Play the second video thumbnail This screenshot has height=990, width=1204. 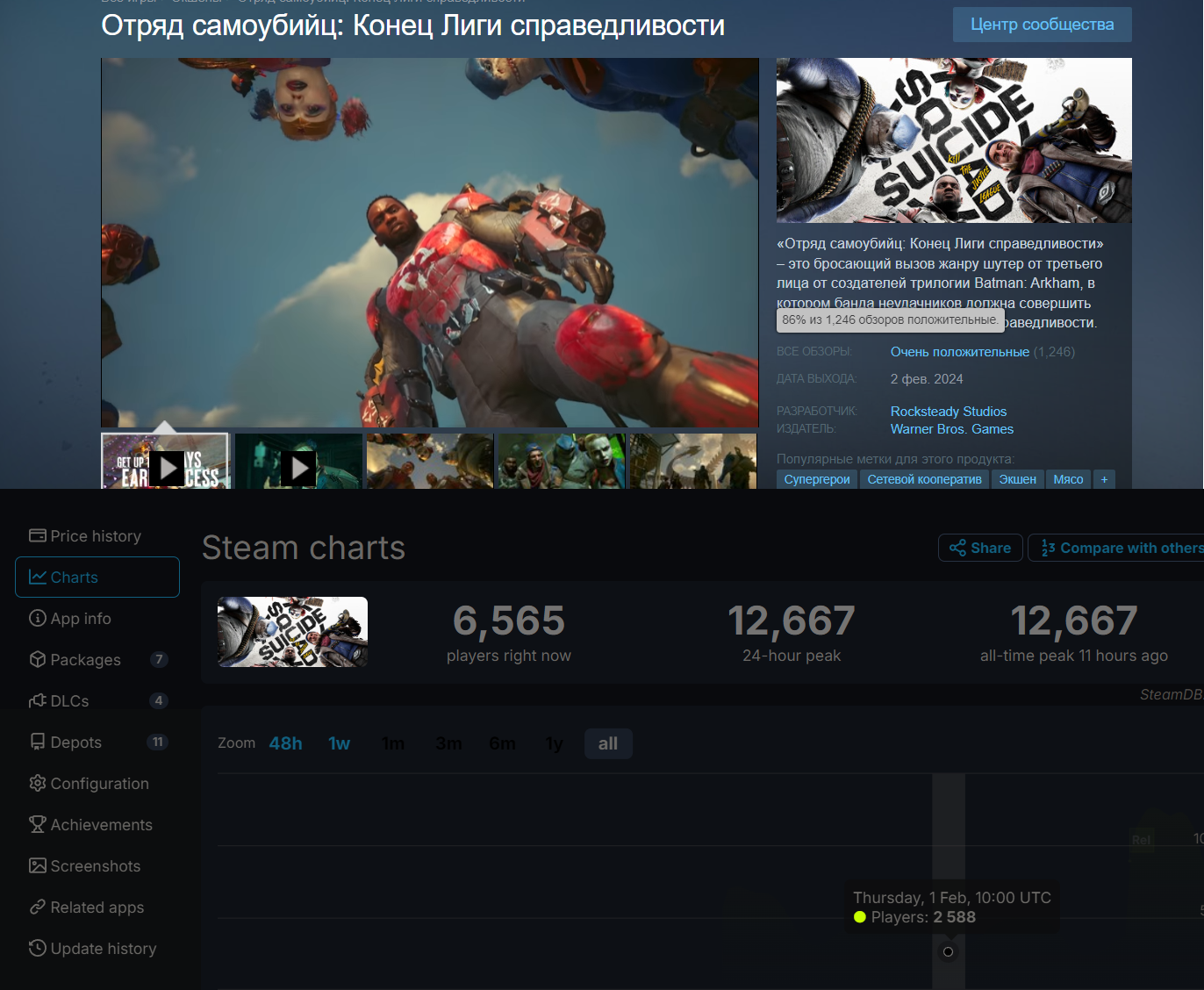pos(298,462)
